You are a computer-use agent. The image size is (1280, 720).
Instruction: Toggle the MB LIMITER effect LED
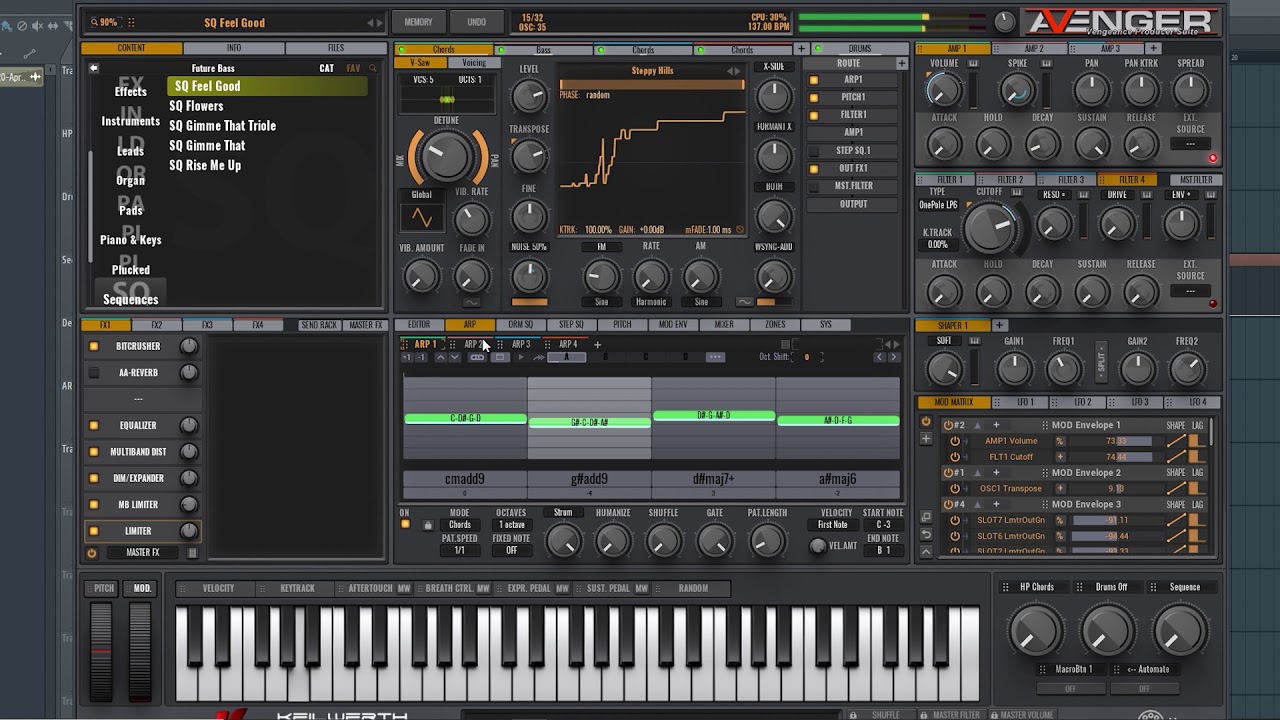(94, 505)
